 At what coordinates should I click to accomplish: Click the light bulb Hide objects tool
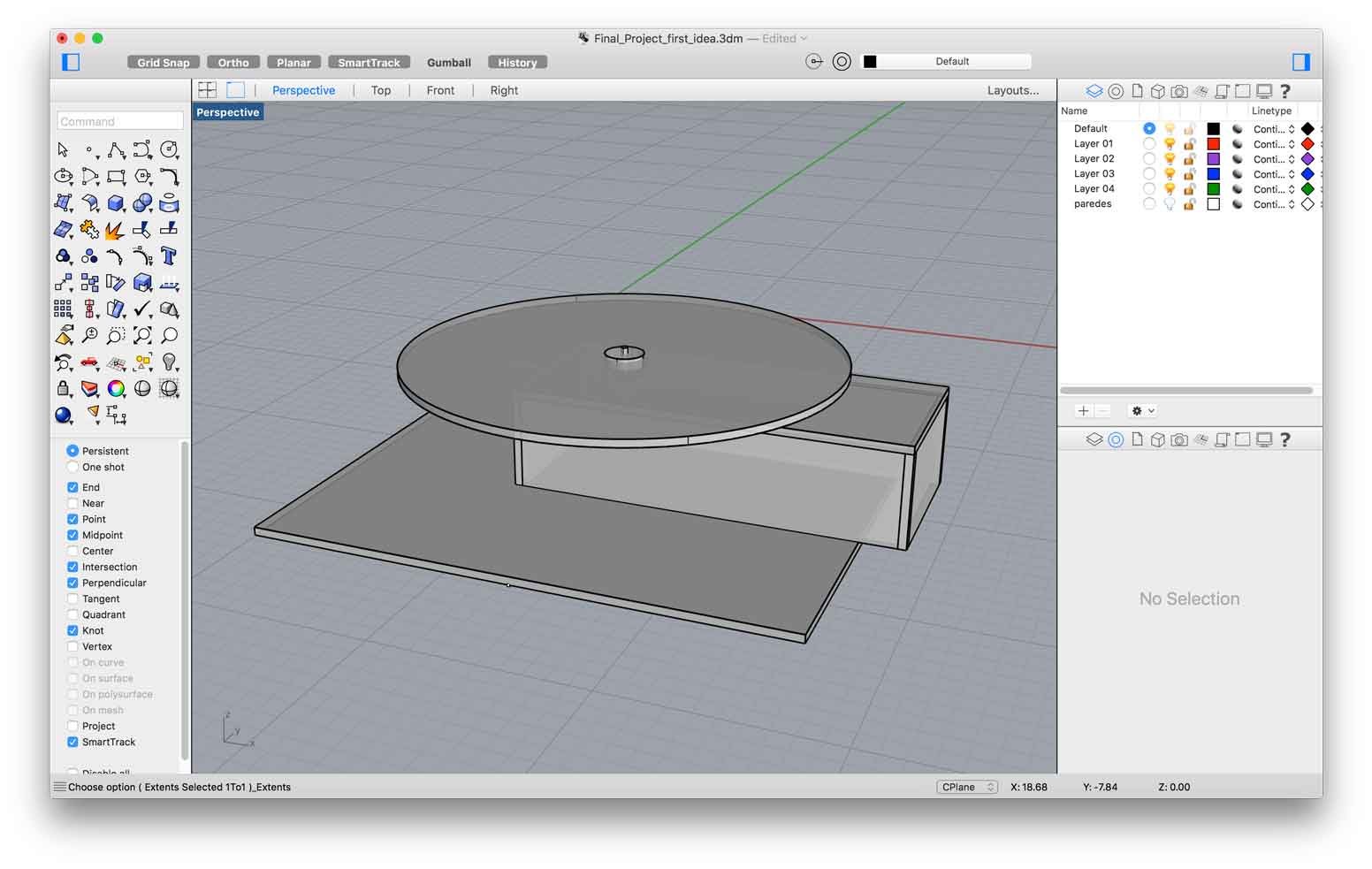[169, 362]
